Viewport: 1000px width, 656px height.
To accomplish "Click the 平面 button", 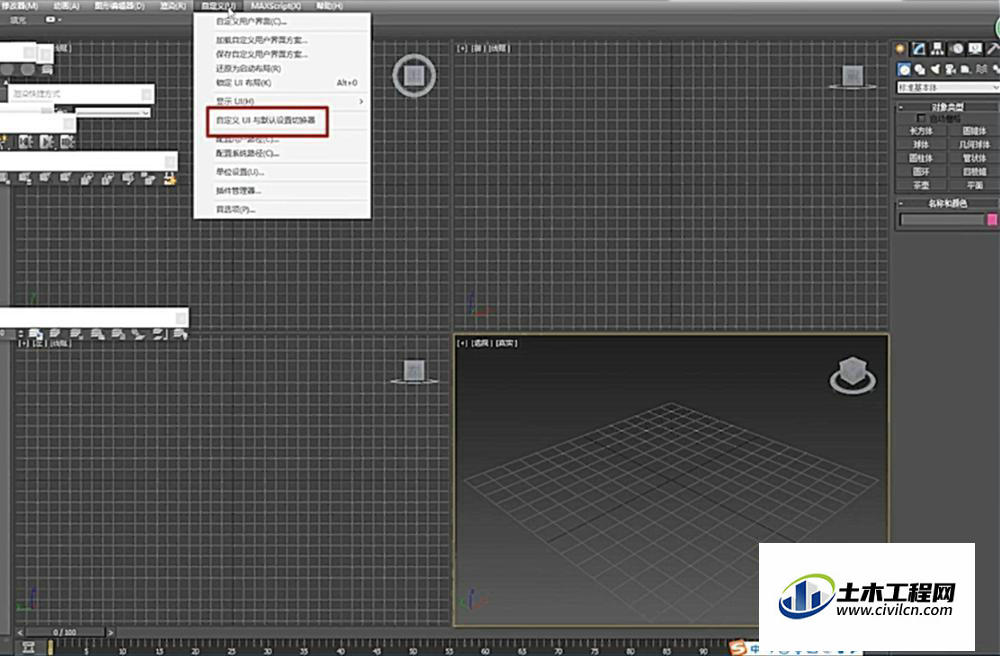I will [x=974, y=186].
